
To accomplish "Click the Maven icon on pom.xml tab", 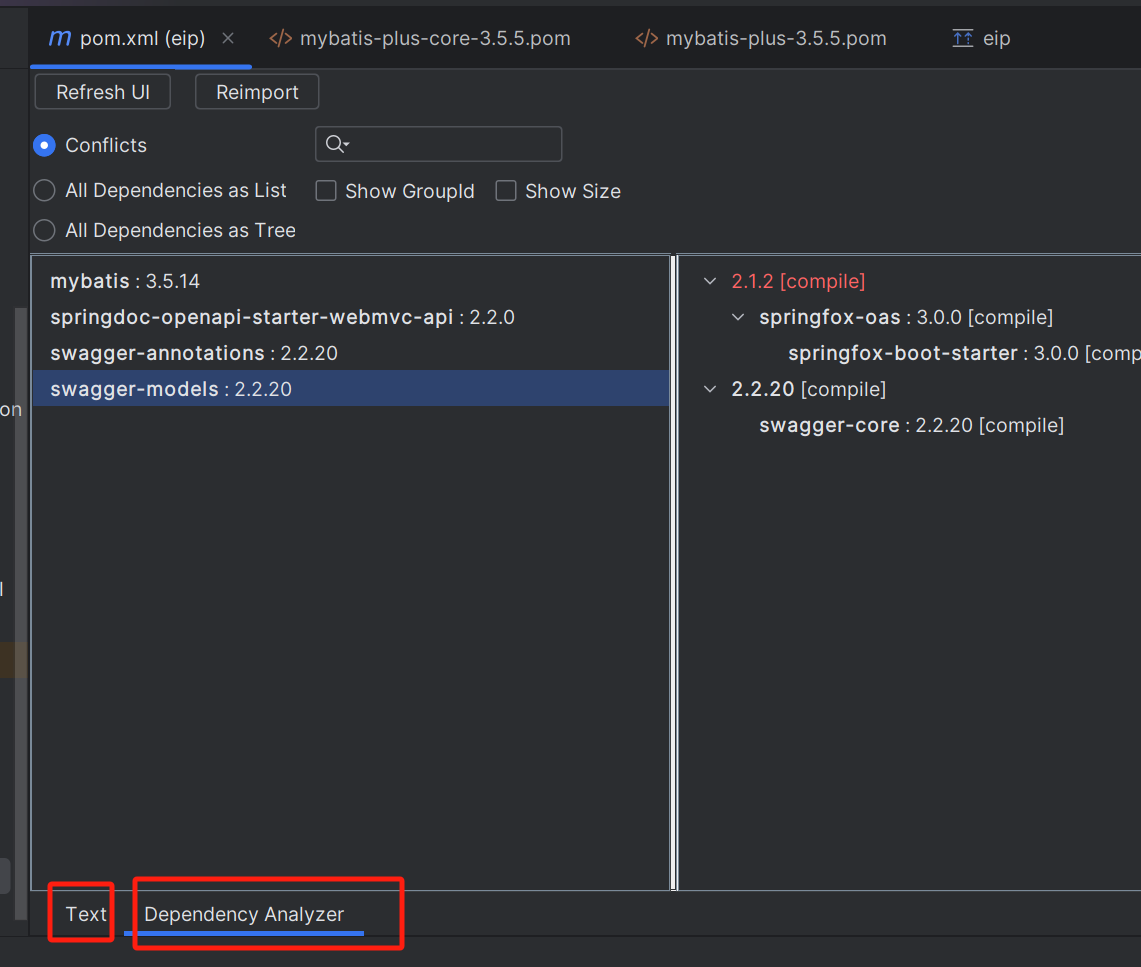I will 60,38.
